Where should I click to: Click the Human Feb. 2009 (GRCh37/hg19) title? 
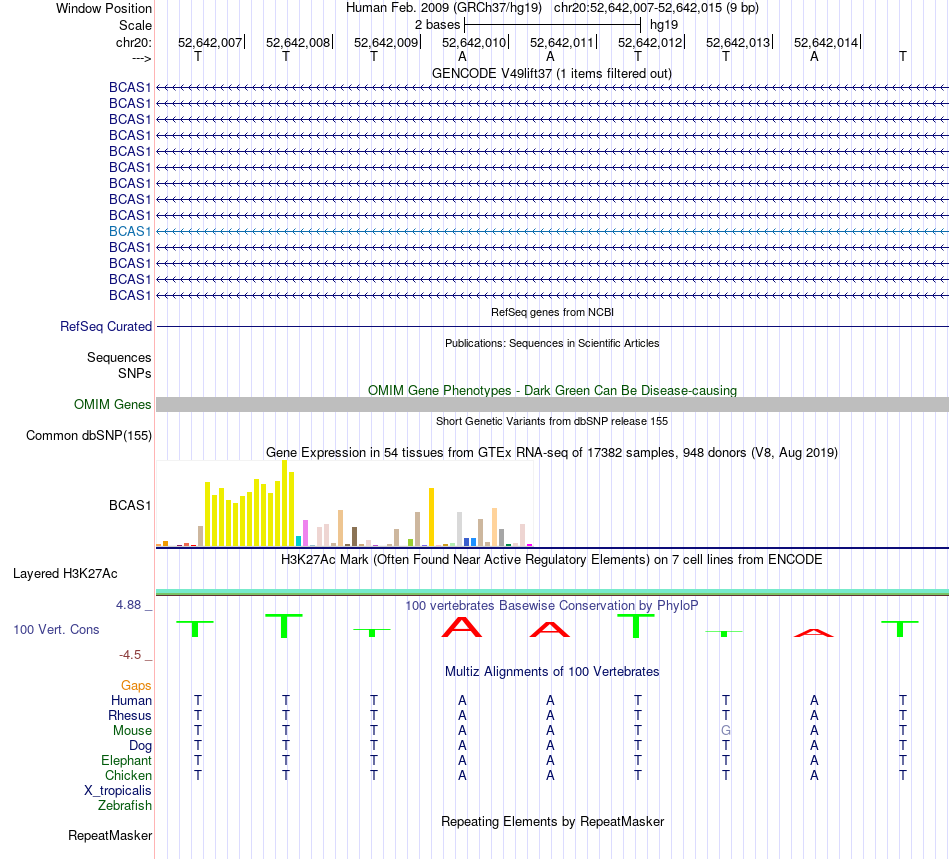[443, 8]
